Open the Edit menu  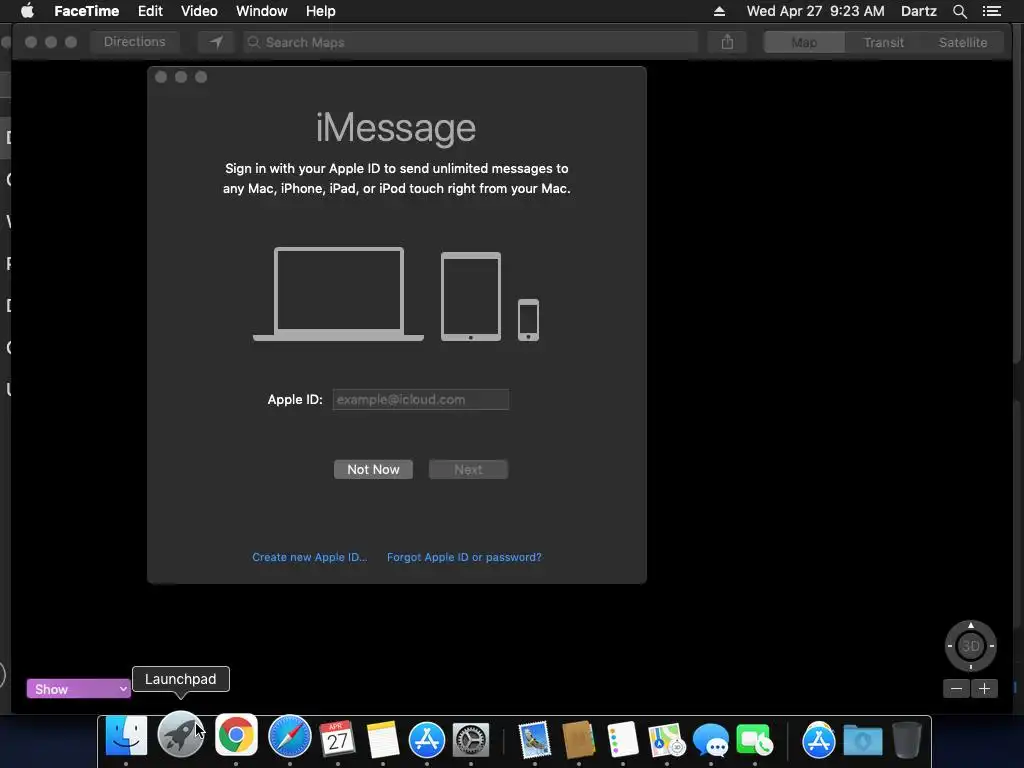pyautogui.click(x=150, y=11)
